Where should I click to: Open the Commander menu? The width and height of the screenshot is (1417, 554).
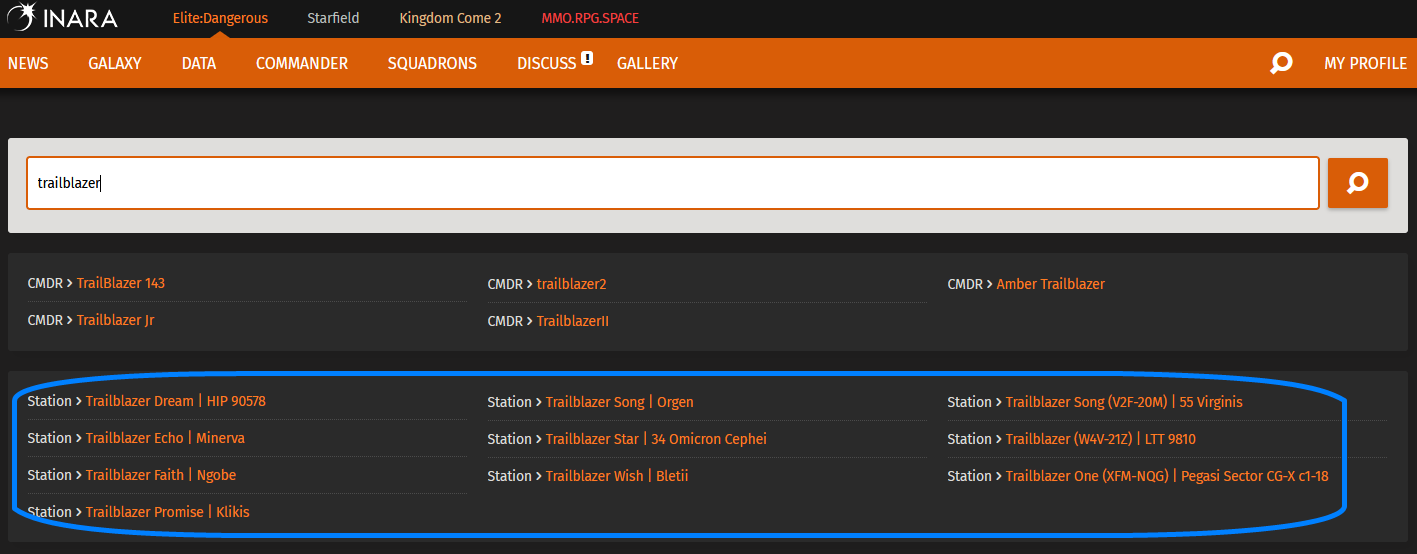pyautogui.click(x=302, y=63)
